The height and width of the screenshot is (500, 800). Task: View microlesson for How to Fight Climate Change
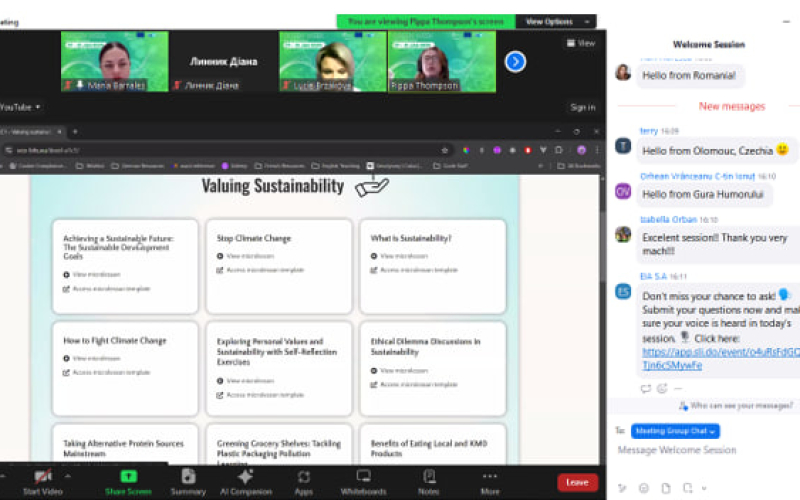click(x=92, y=358)
